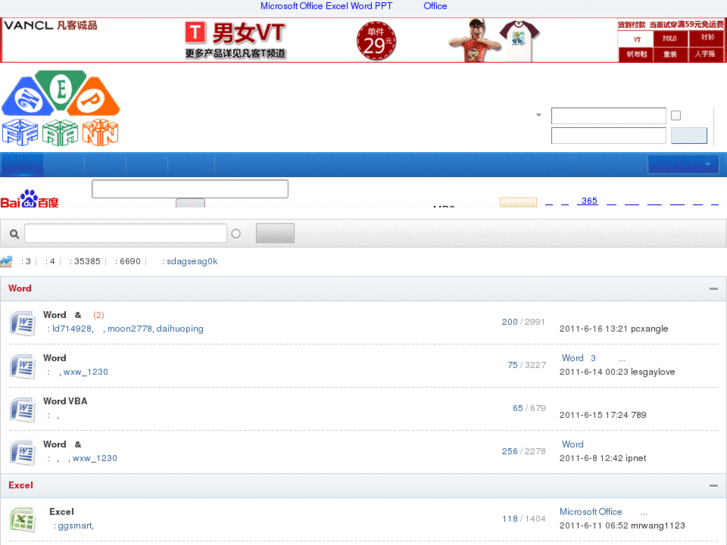Select the highlighted first navigation tab
The image size is (727, 545).
coord(22,164)
